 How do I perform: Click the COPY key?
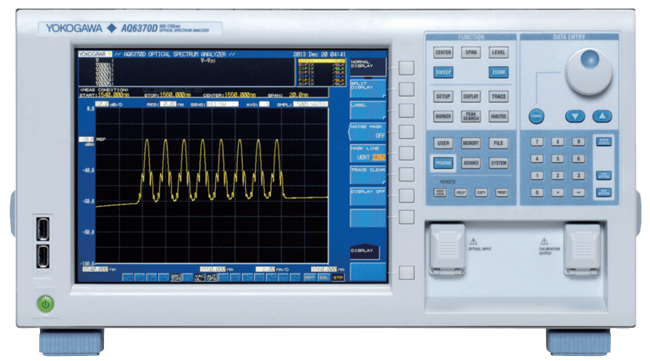point(481,193)
